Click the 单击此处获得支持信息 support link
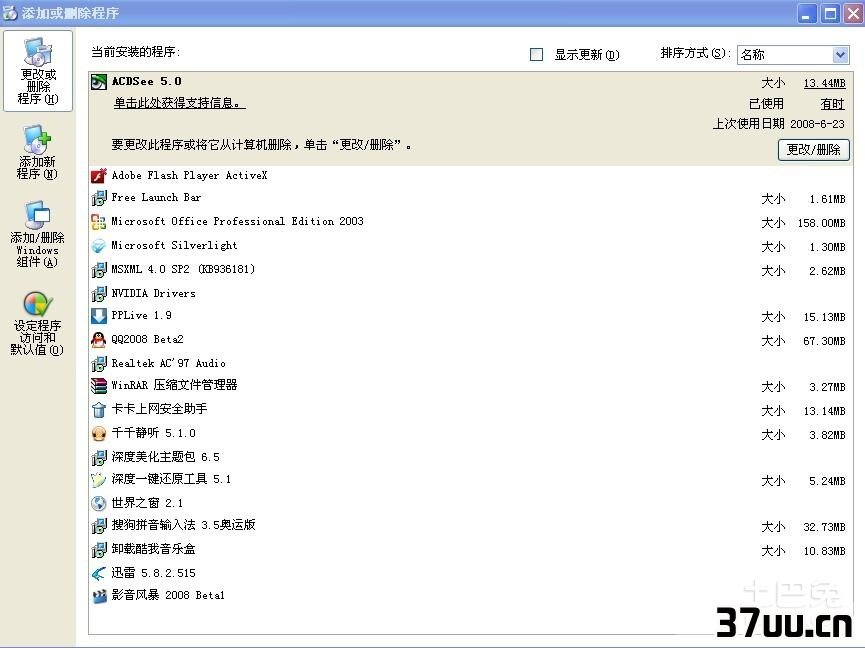This screenshot has width=865, height=648. click(179, 103)
